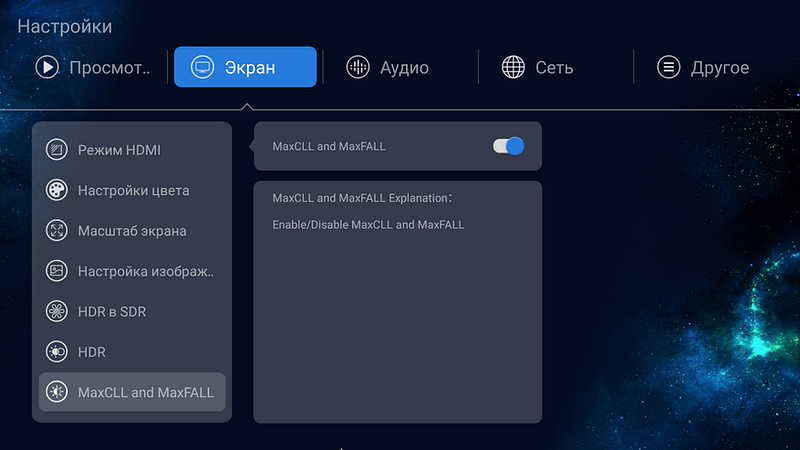800x450 pixels.
Task: Click the list icon next to Другое
Action: tap(668, 68)
